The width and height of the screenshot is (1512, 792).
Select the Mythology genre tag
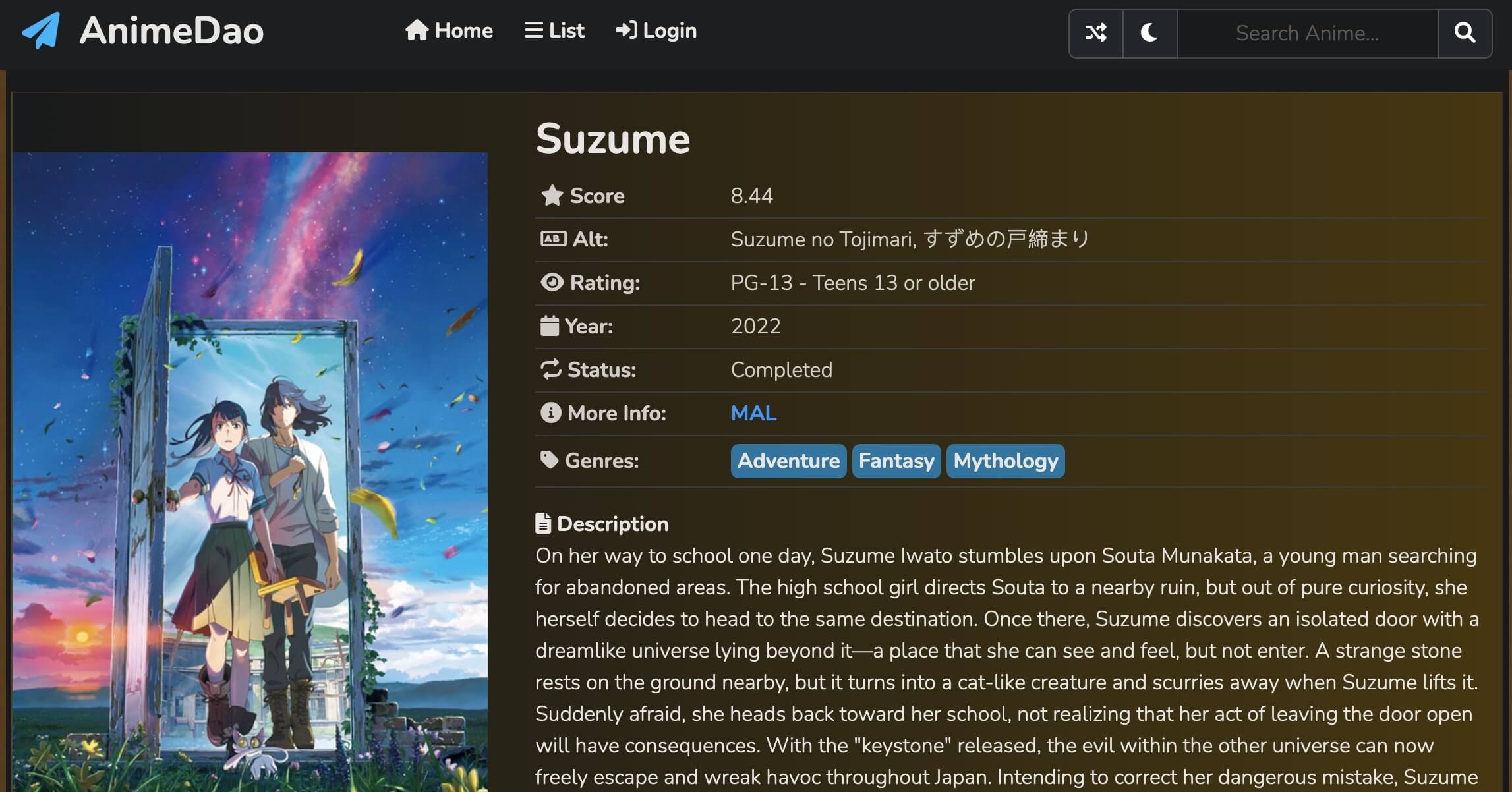coord(1005,461)
